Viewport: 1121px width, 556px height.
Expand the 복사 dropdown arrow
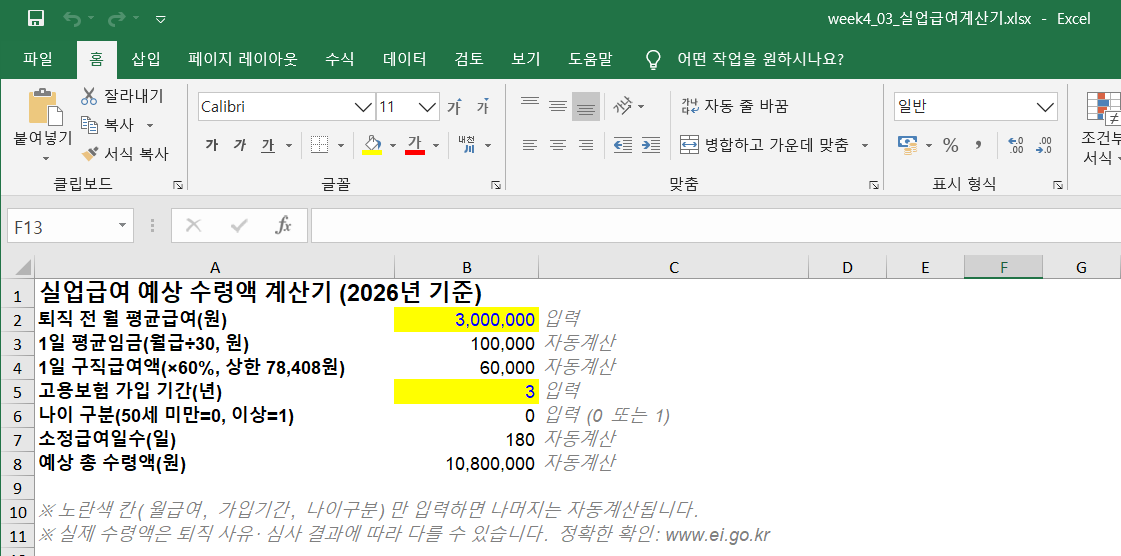[x=150, y=126]
